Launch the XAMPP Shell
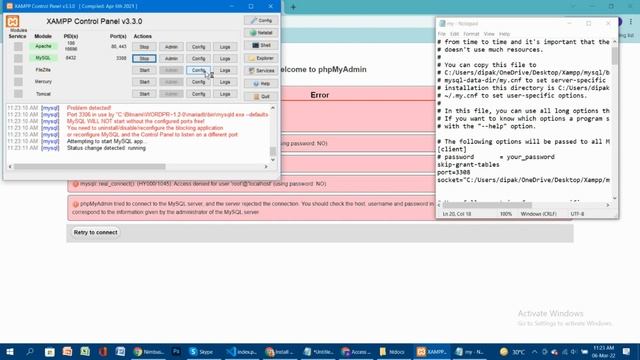 [x=261, y=45]
